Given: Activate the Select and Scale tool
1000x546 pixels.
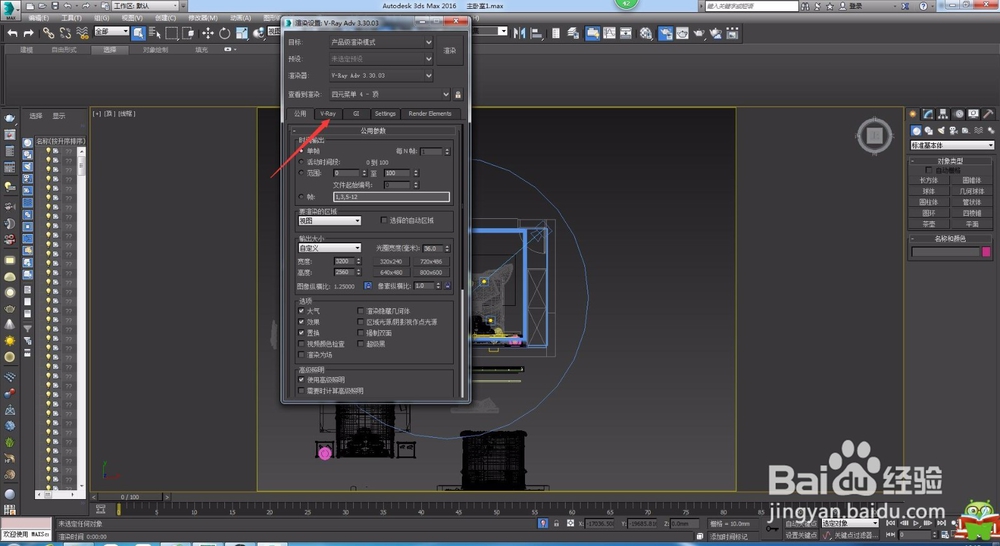Looking at the screenshot, I should (x=242, y=33).
